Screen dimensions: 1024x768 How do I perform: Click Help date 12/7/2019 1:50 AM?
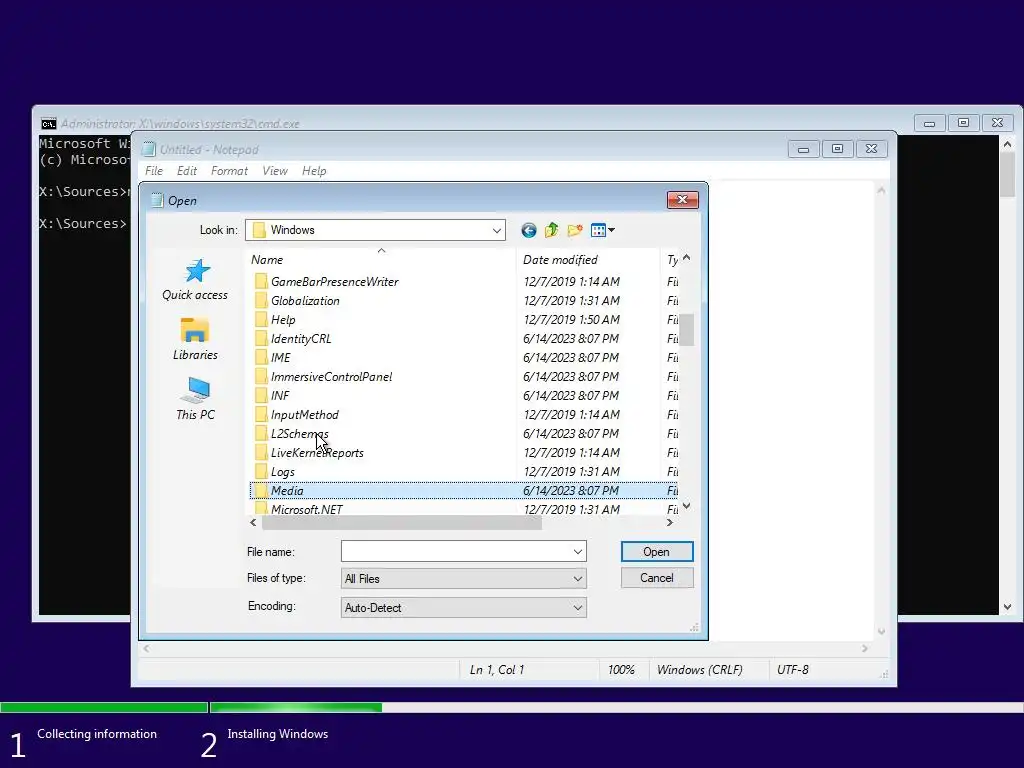click(571, 319)
